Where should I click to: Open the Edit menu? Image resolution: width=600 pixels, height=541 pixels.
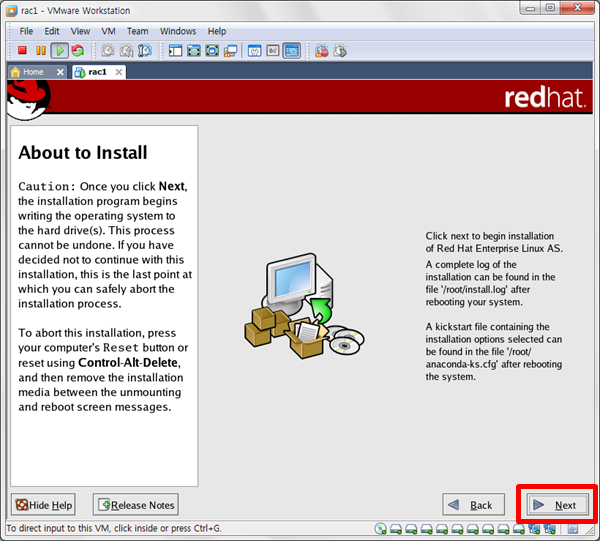(52, 31)
